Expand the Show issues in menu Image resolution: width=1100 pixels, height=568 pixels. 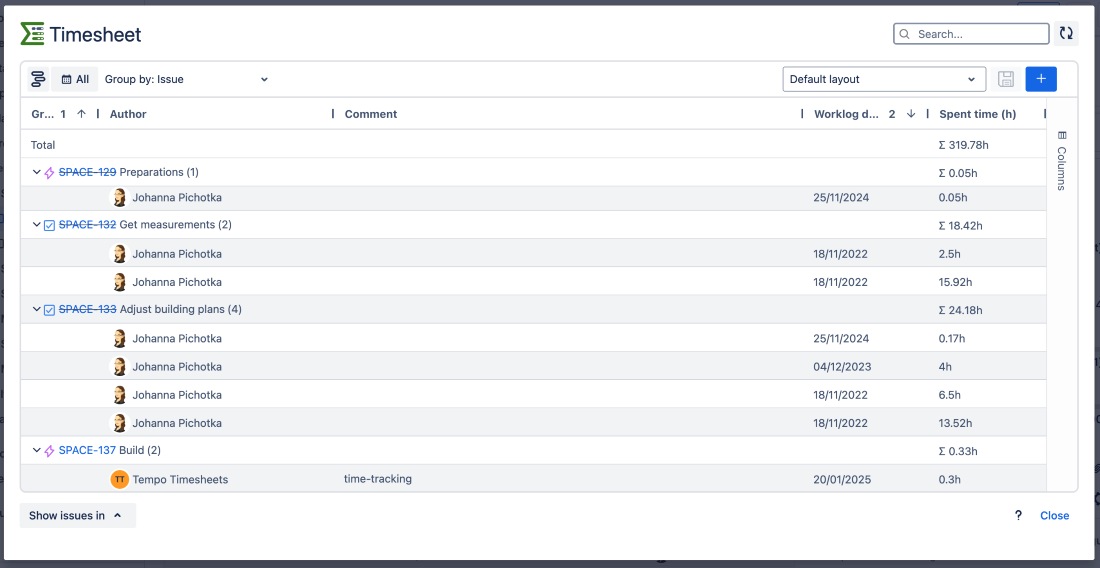(x=77, y=515)
